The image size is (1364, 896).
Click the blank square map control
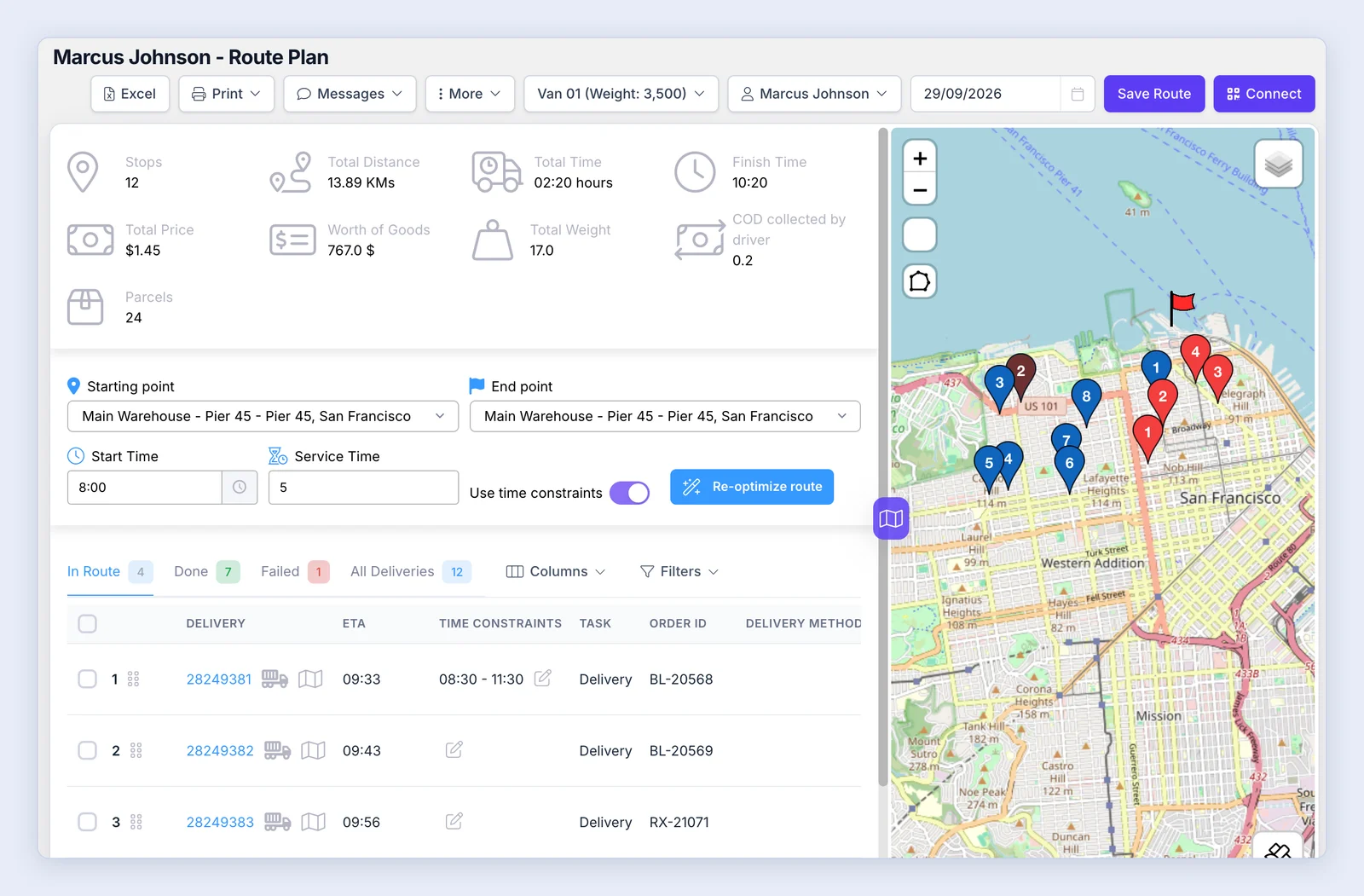click(920, 234)
